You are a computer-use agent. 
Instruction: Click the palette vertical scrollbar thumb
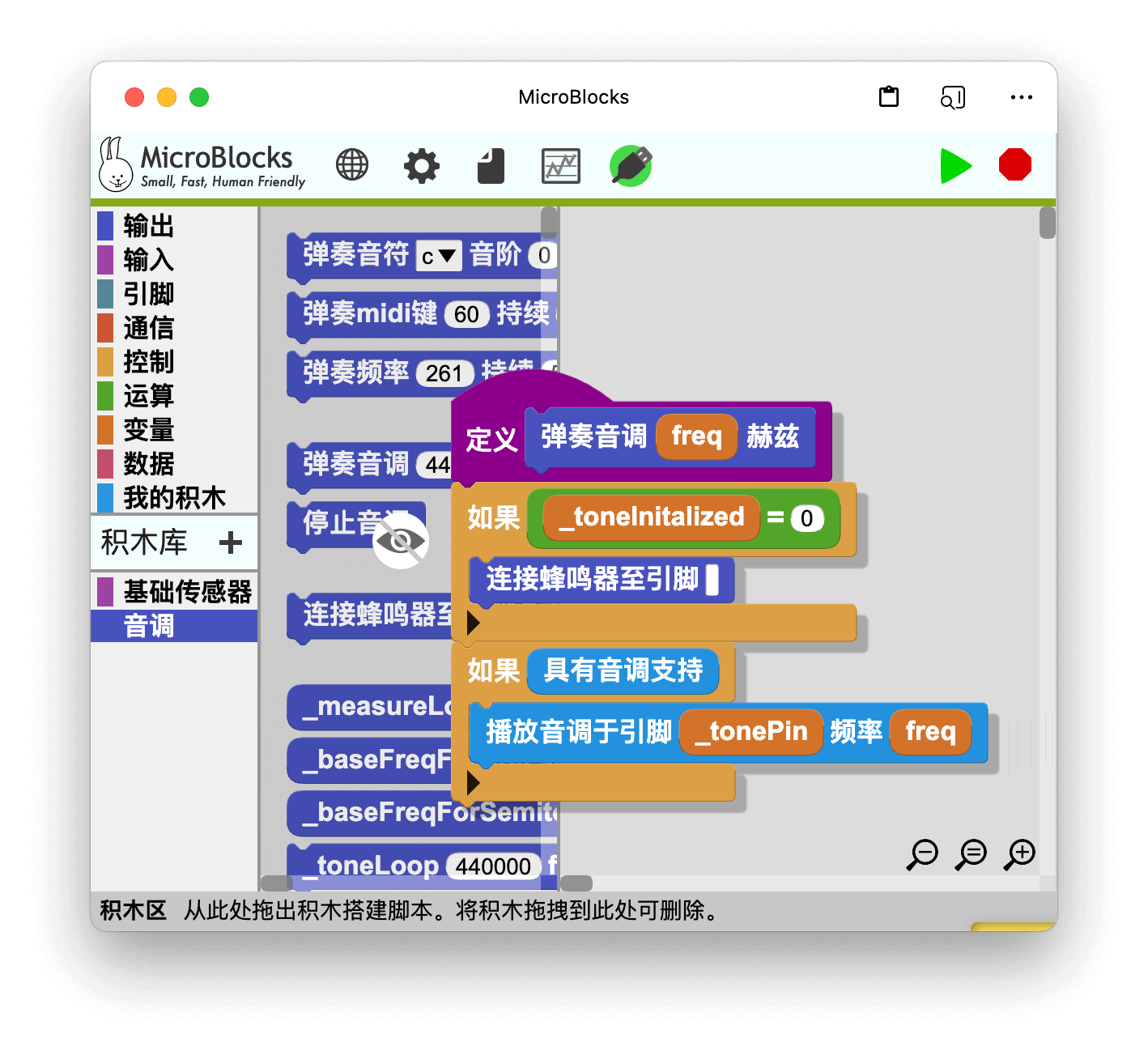point(549,222)
